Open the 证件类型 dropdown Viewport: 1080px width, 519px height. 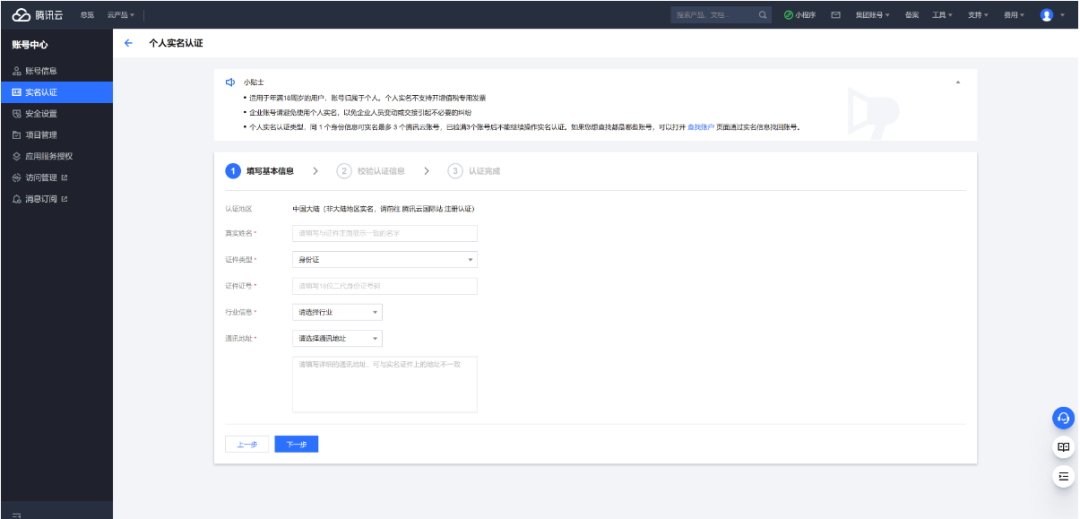(x=385, y=260)
